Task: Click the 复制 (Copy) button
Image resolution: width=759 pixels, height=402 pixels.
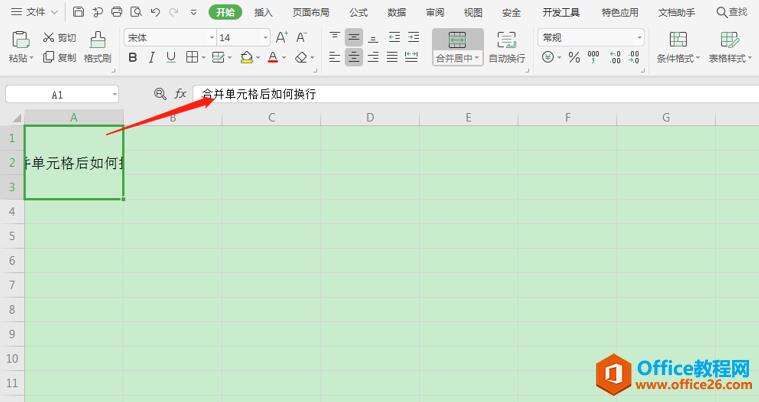Action: tap(59, 57)
